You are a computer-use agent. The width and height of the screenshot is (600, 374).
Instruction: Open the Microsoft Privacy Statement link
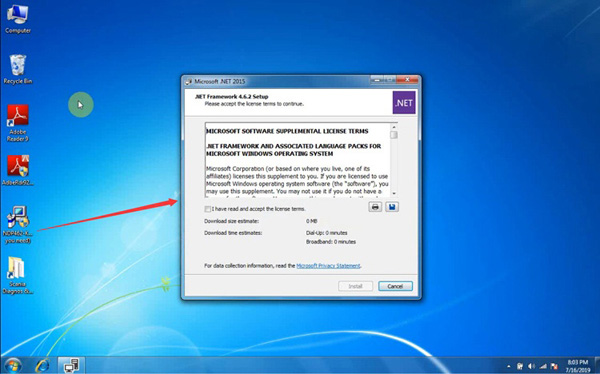[328, 266]
